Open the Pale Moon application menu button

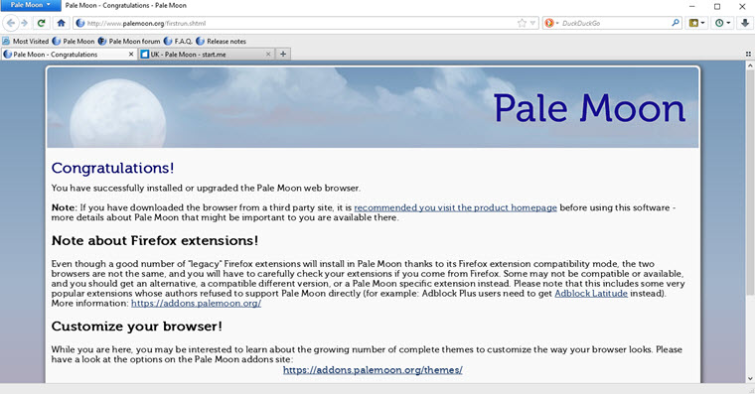click(x=31, y=5)
